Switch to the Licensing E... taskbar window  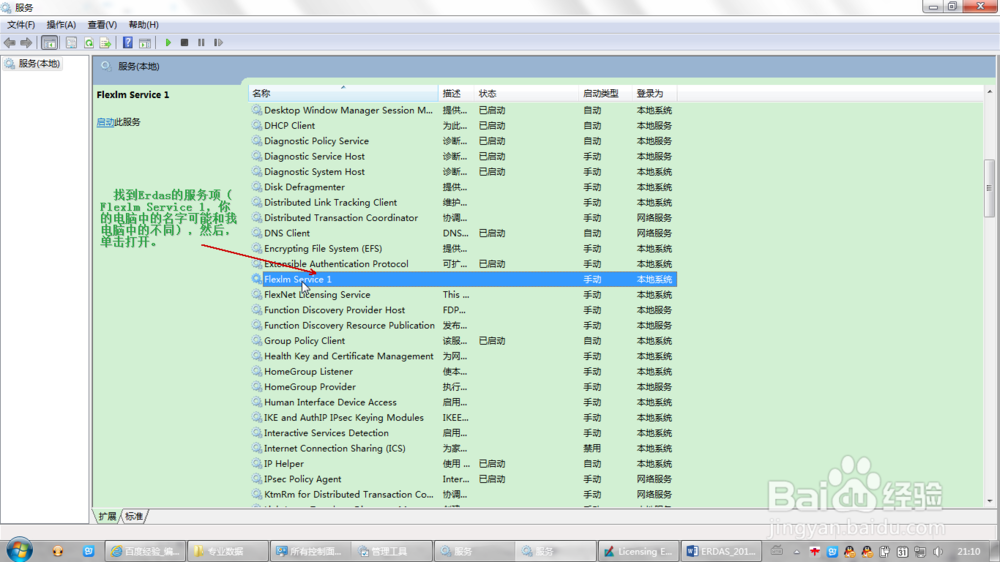(638, 551)
